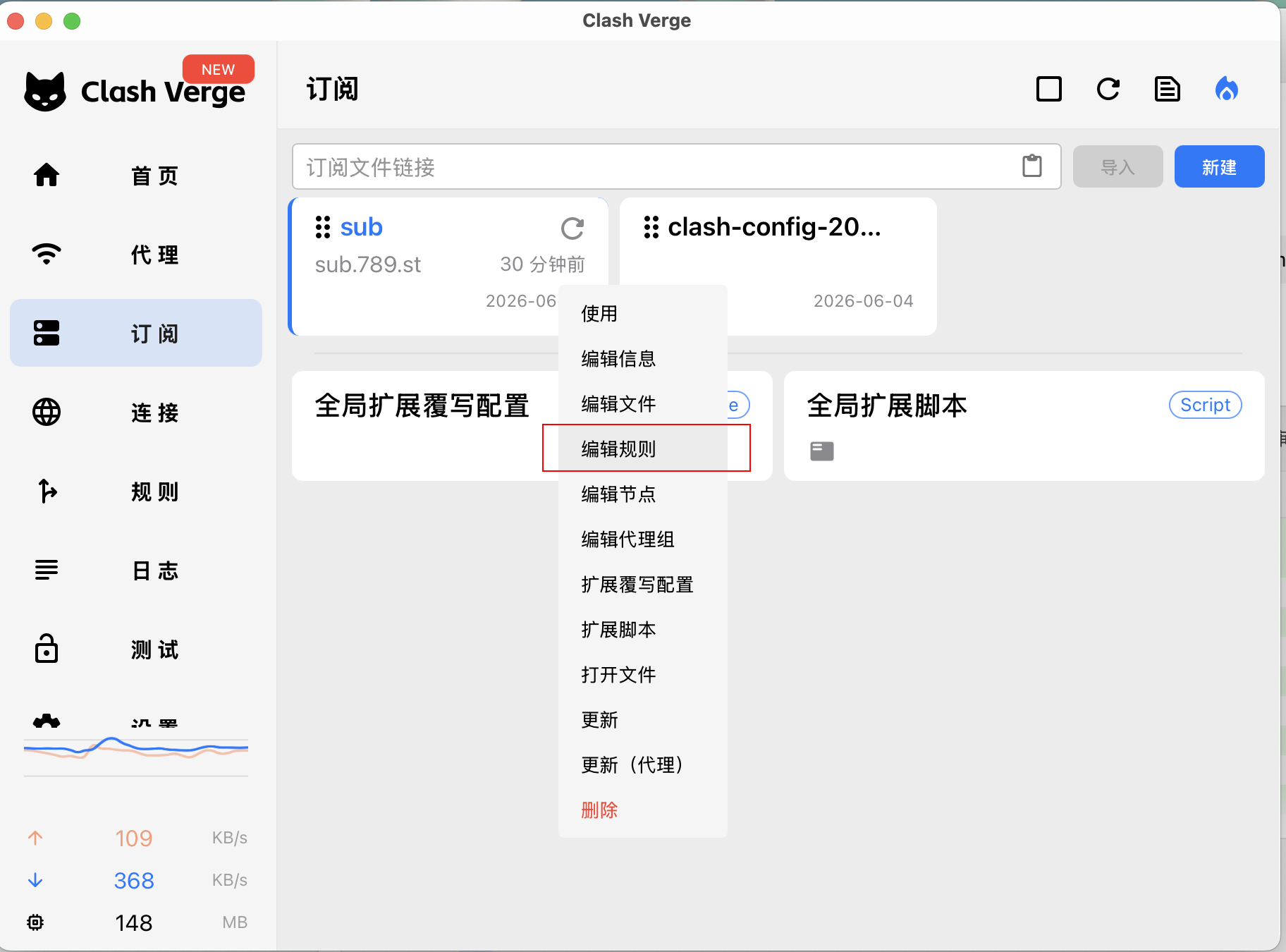The height and width of the screenshot is (952, 1286).
Task: Select 使用 in the context menu
Action: [643, 313]
